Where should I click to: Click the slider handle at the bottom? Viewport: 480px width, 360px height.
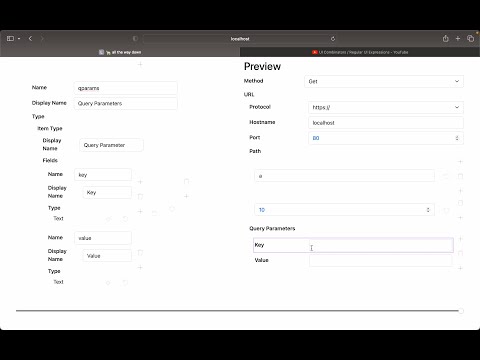[461, 311]
